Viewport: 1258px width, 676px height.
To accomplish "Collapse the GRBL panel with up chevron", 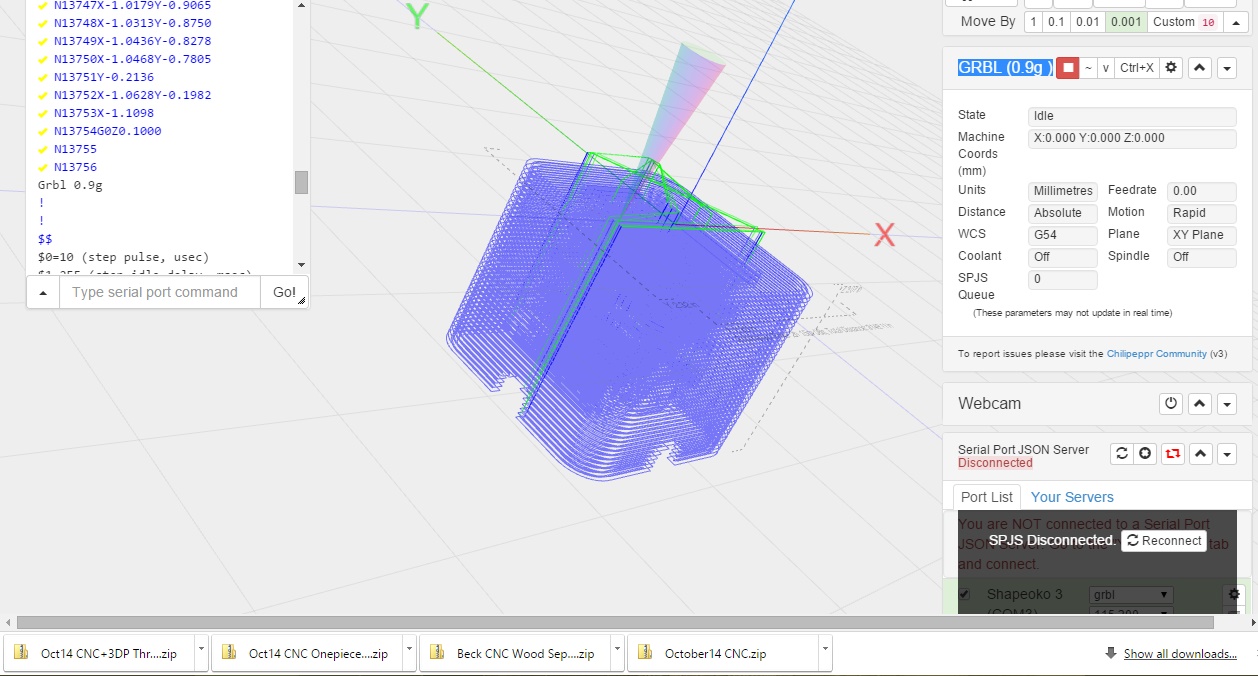I will (x=1200, y=68).
